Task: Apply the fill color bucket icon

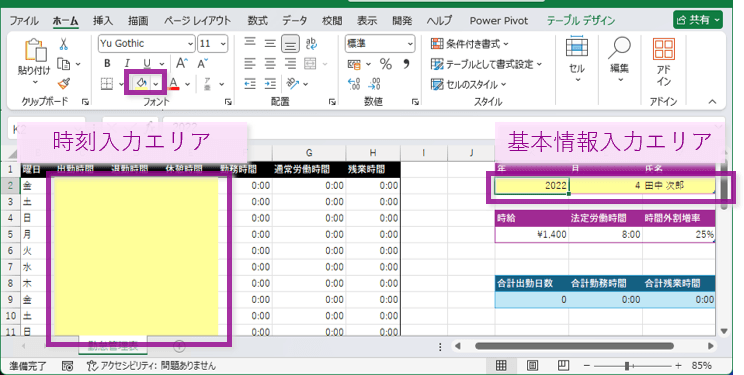Action: tap(141, 84)
